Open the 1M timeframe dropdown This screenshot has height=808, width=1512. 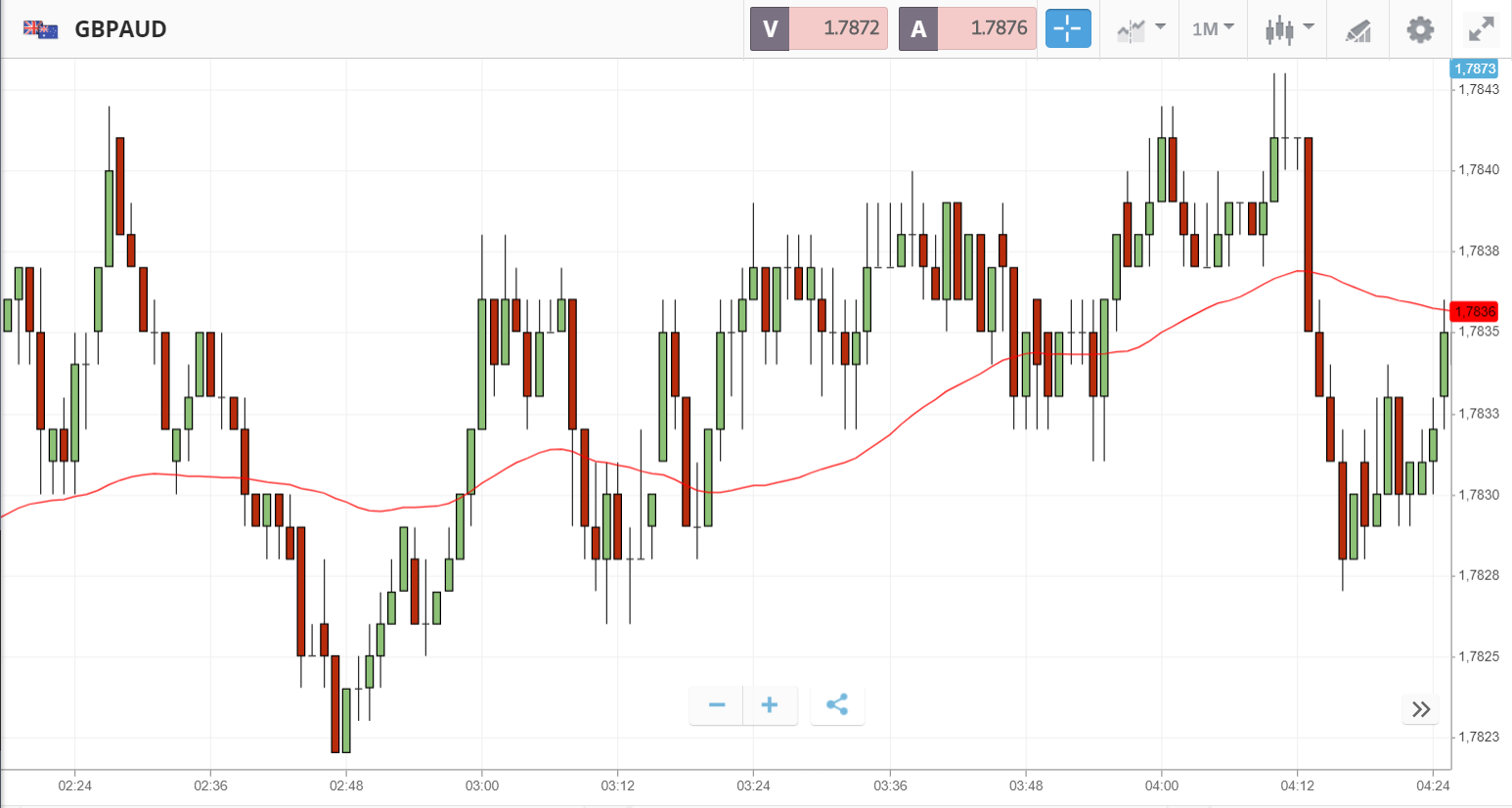tap(1213, 29)
